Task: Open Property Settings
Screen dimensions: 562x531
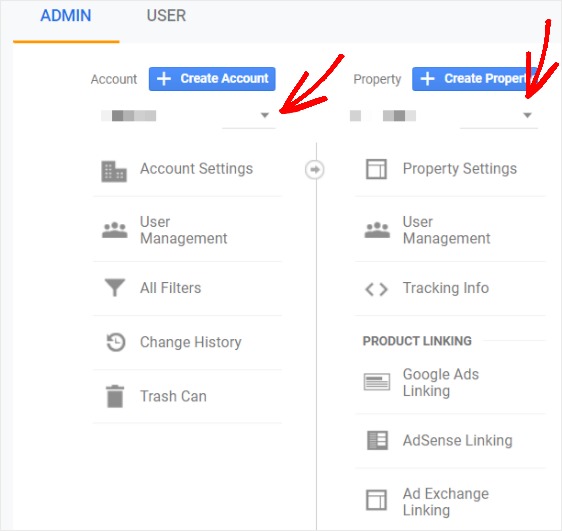Action: coord(460,168)
